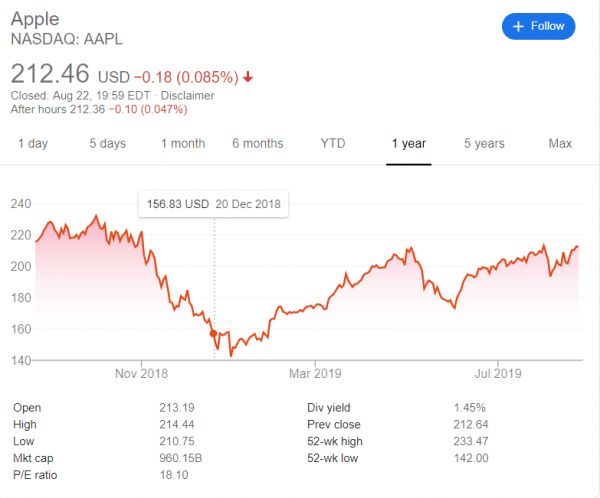This screenshot has width=600, height=498.
Task: Select the 1 year tab
Action: point(408,144)
